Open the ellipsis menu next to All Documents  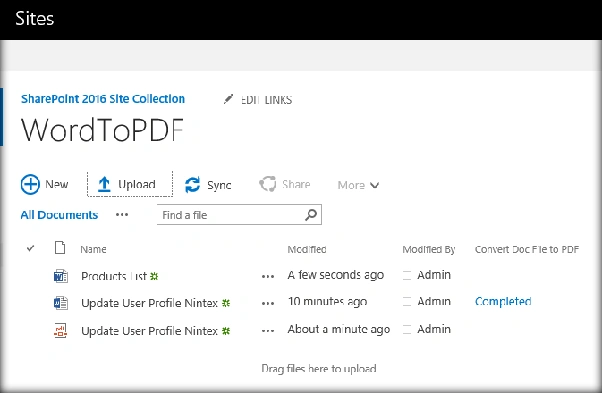pos(122,215)
